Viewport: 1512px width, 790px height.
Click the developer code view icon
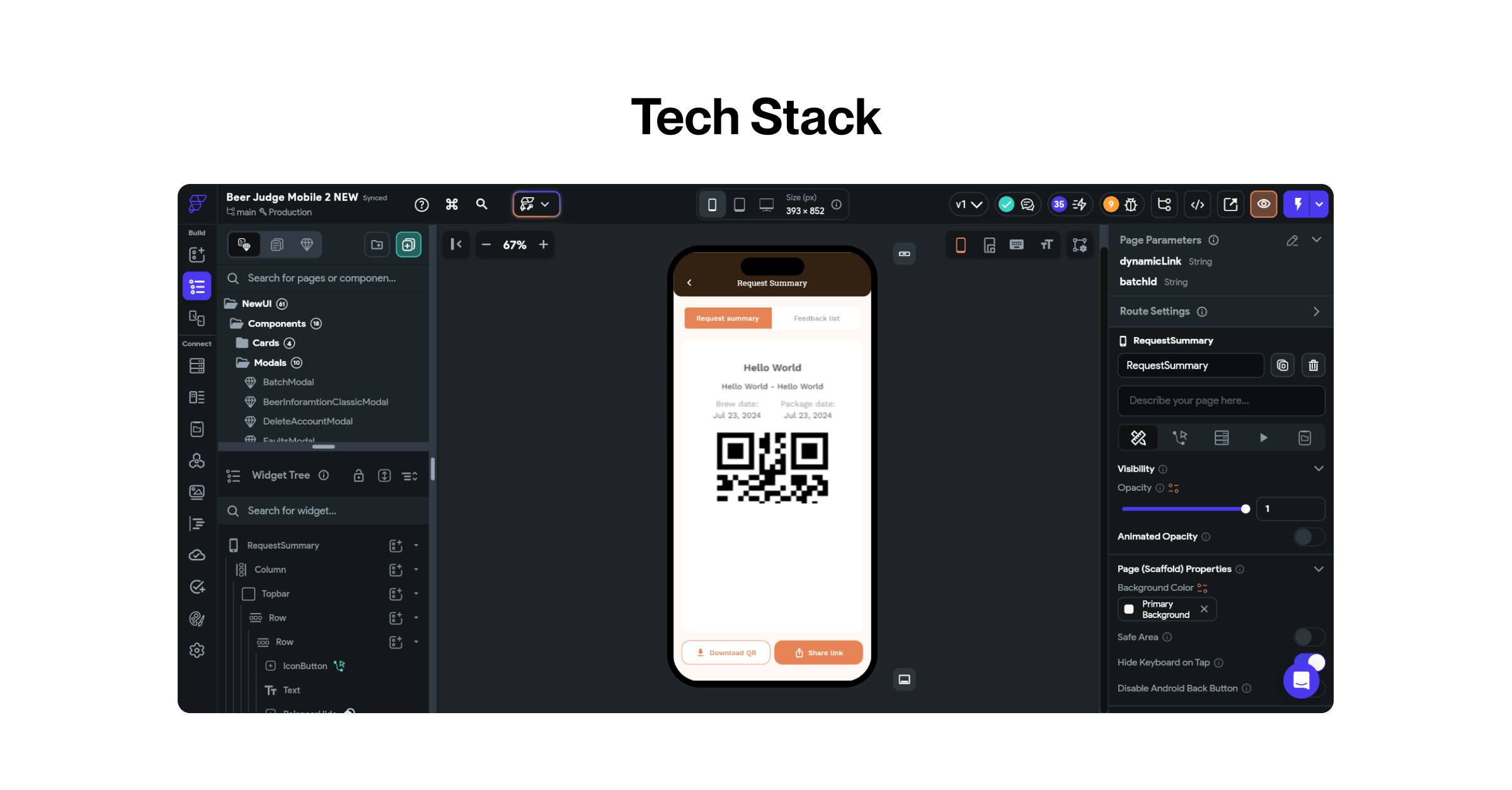pos(1197,204)
